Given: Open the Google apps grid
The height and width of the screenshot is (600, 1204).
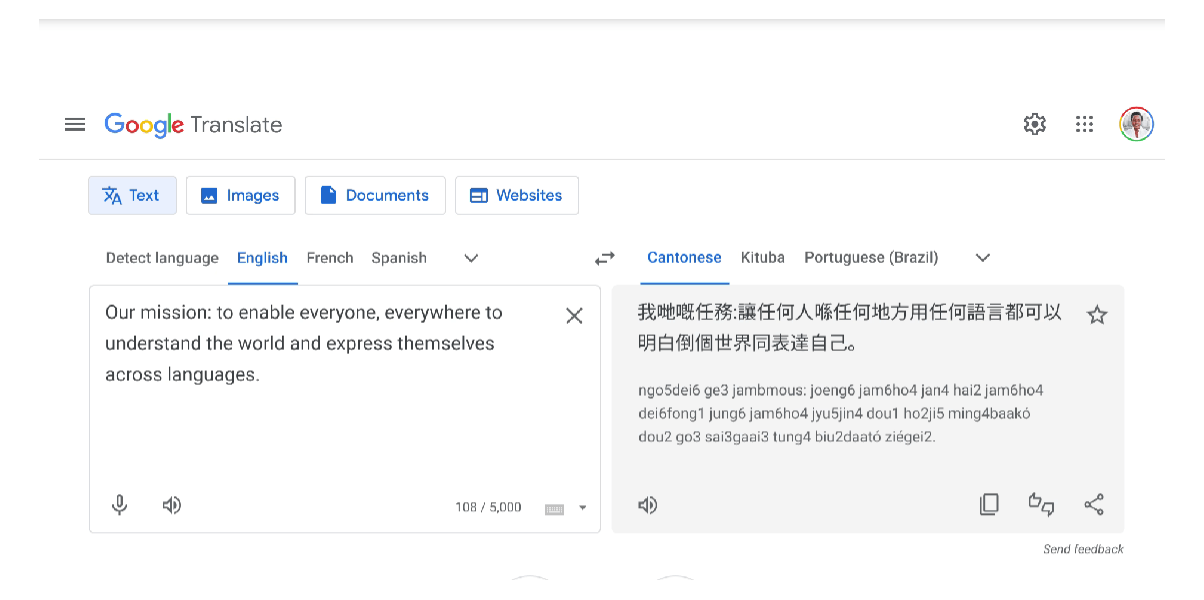Looking at the screenshot, I should (1084, 124).
